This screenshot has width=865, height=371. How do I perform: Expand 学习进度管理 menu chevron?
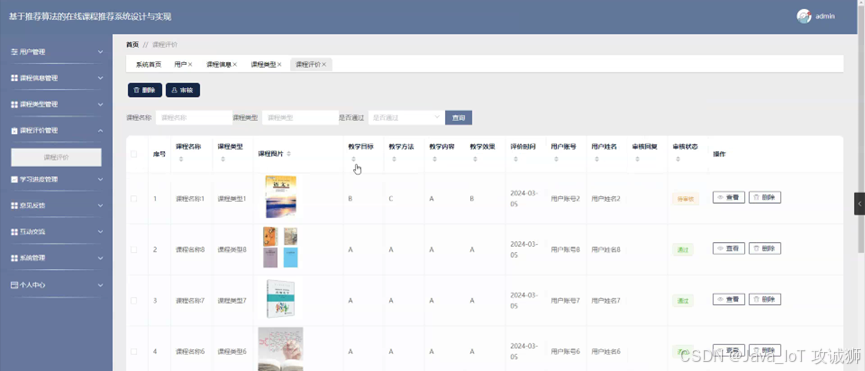[100, 179]
